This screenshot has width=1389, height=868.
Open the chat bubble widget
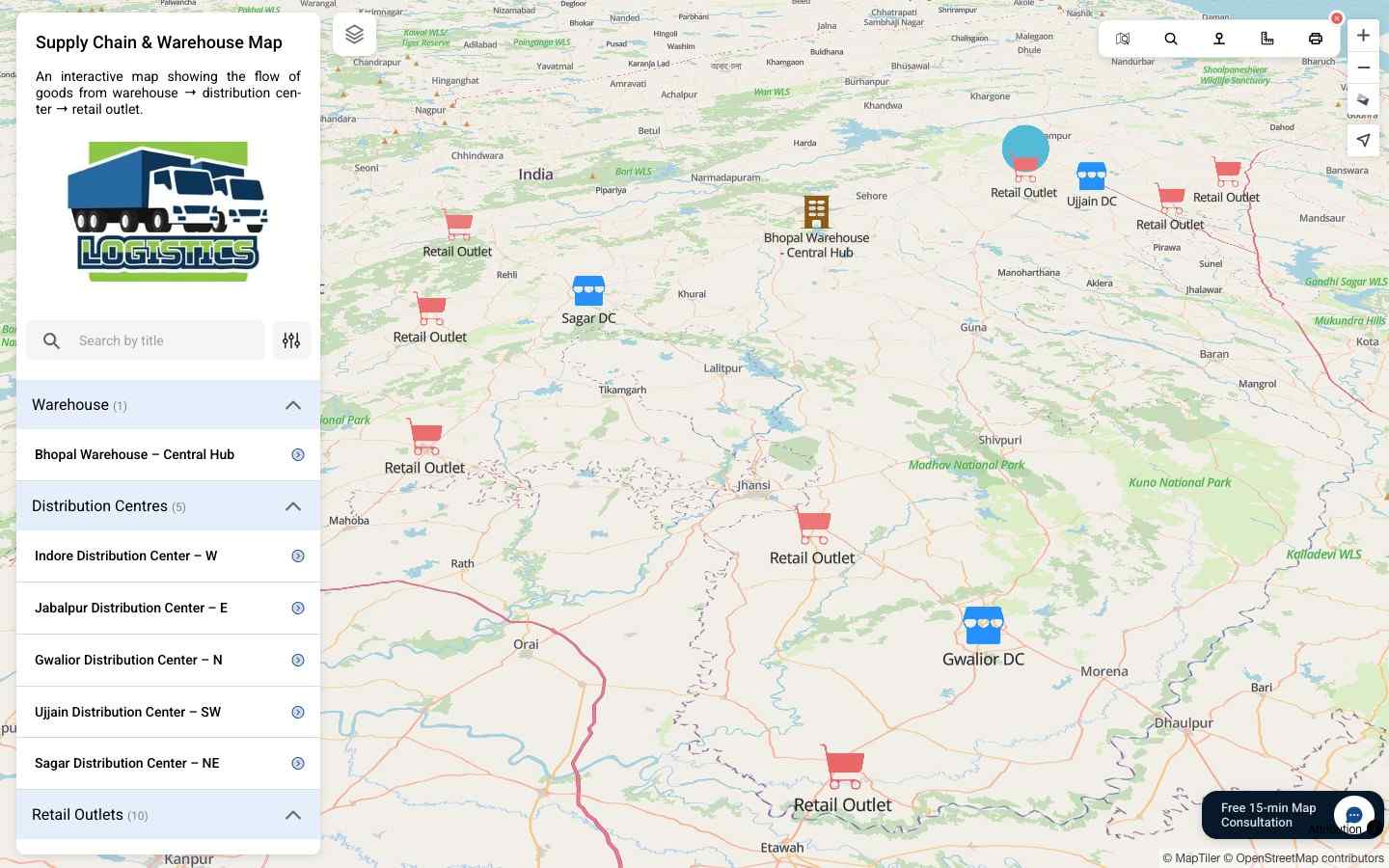tap(1354, 815)
